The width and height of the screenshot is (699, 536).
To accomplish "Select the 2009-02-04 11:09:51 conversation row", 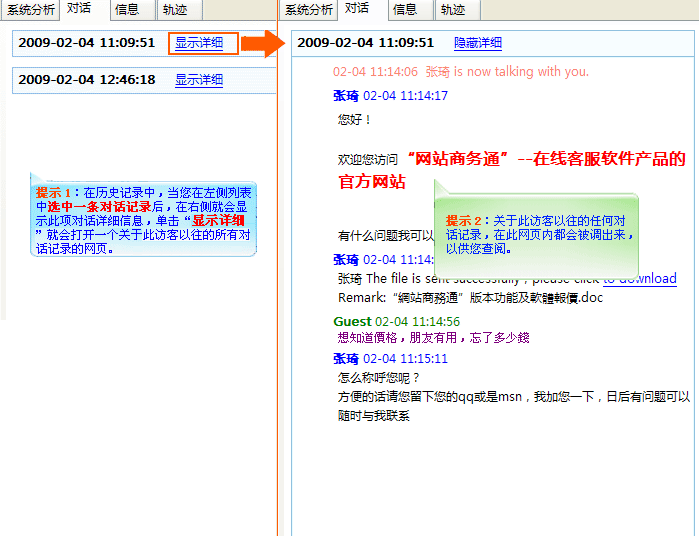I will coord(87,43).
